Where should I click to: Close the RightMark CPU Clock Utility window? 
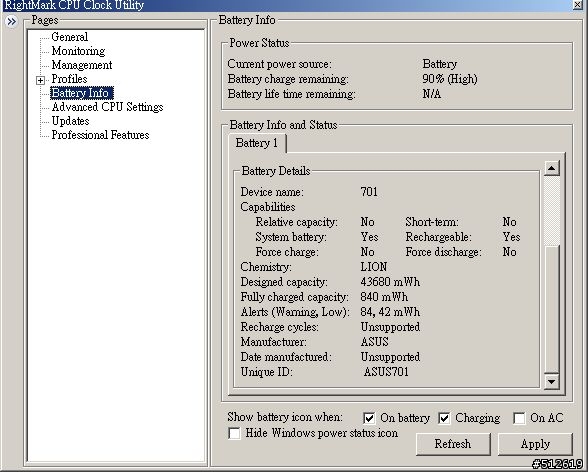pos(578,5)
